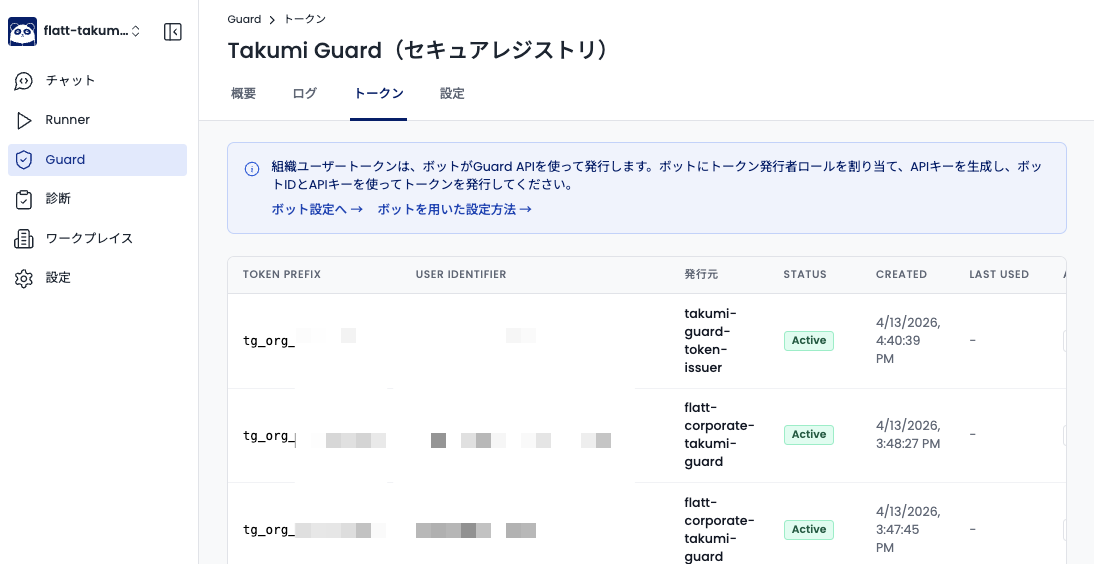Select the トークン tab
The width and height of the screenshot is (1094, 564).
click(x=379, y=94)
